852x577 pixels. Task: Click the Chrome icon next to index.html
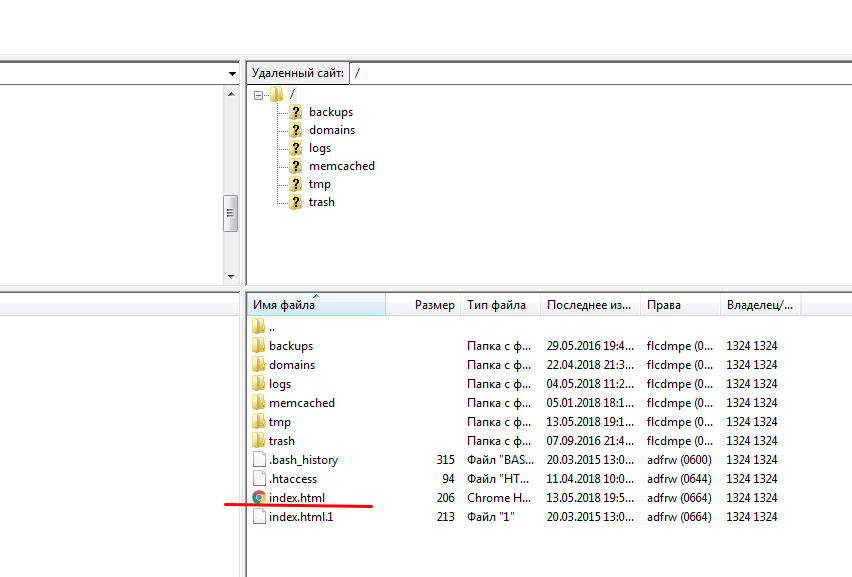click(x=259, y=498)
